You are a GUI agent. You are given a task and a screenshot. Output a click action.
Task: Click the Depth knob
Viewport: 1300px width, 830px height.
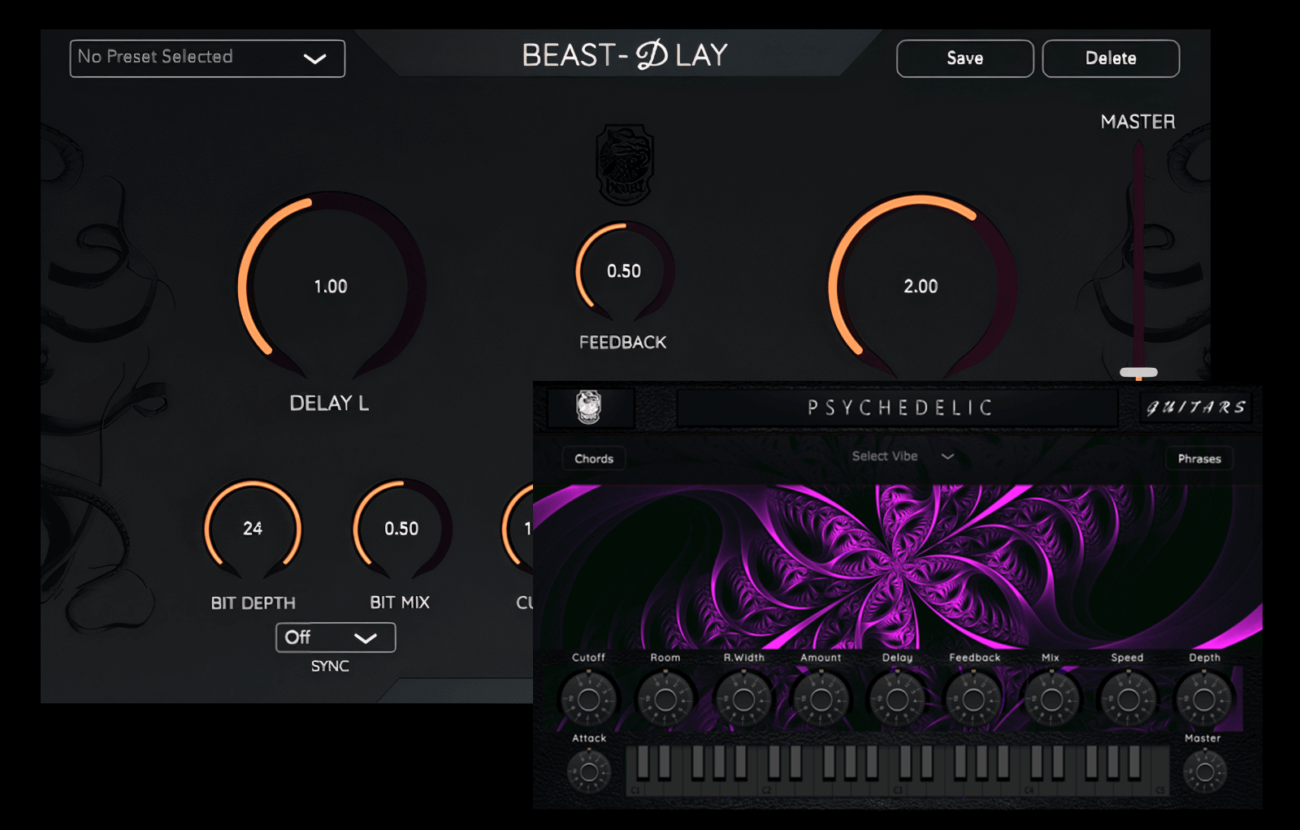pyautogui.click(x=1204, y=700)
